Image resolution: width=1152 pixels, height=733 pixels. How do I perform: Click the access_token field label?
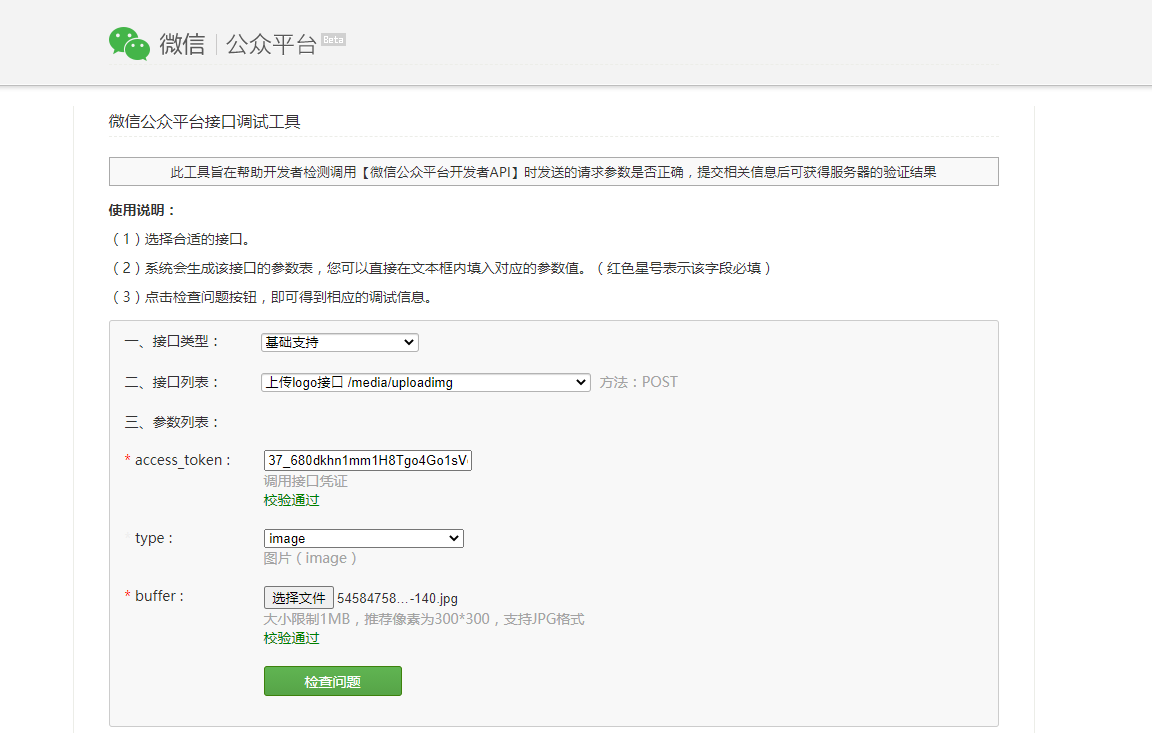coord(182,460)
